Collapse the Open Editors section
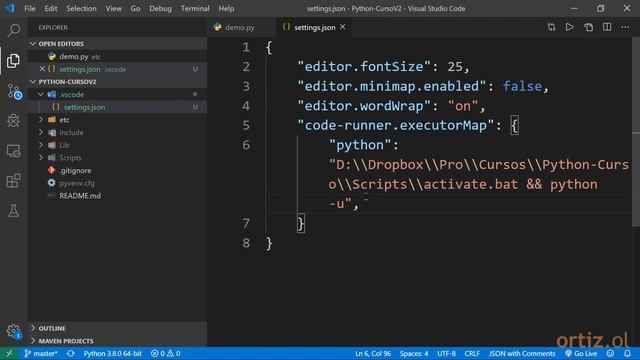 click(33, 44)
